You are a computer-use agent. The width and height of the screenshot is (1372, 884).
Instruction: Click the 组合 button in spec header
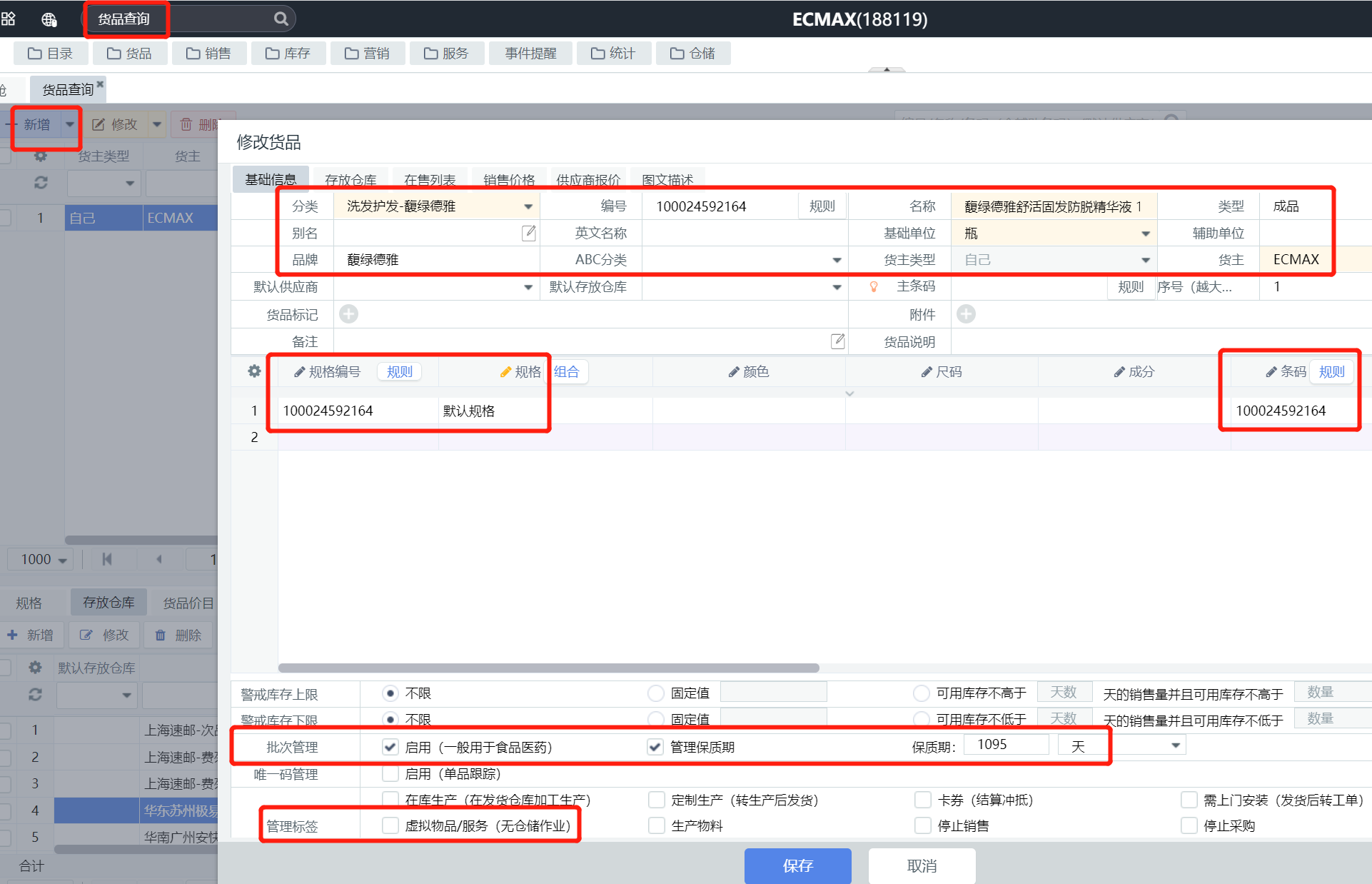point(568,371)
